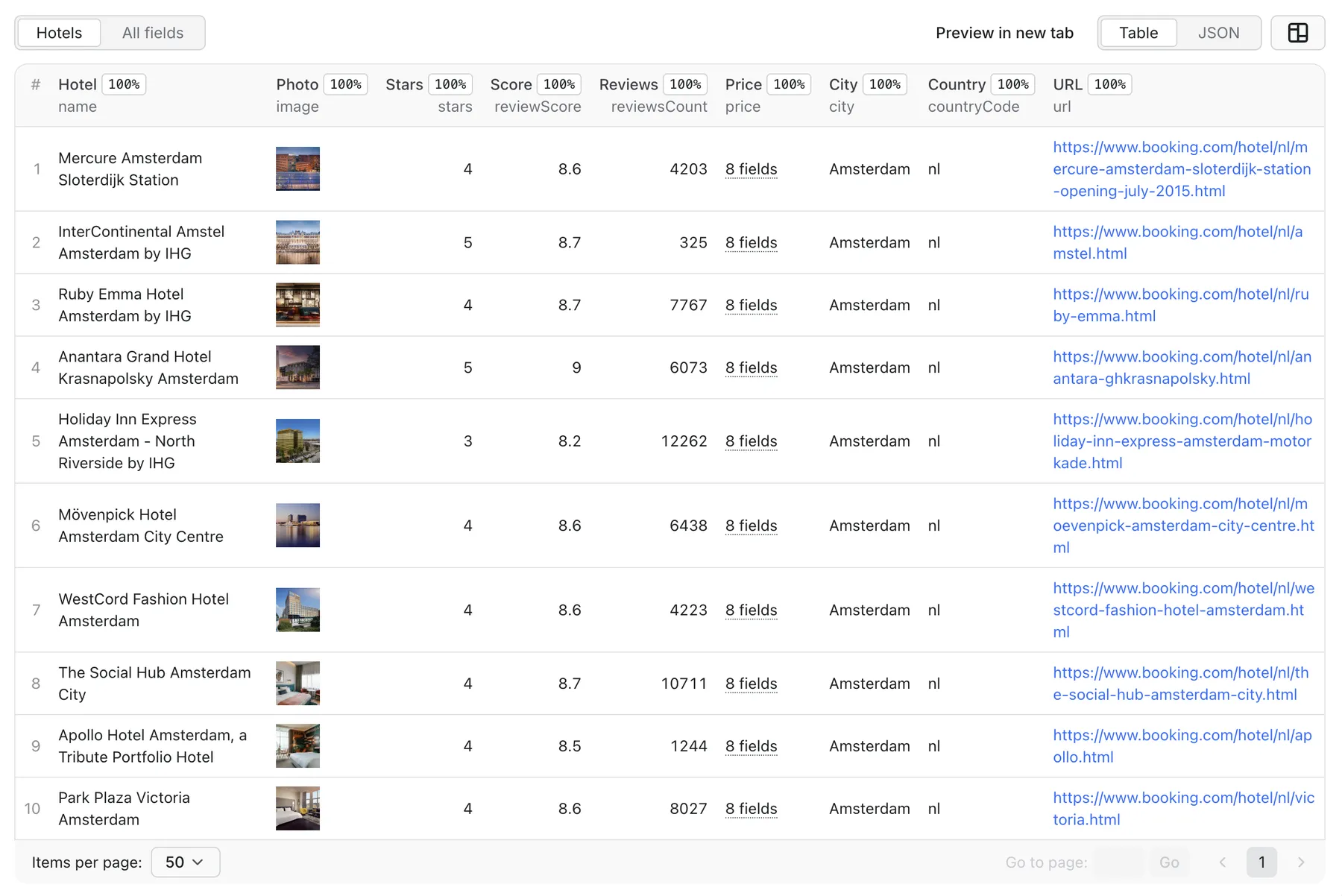Open Ruby Emma Hotel photo thumbnail
Screen dimensions: 1342x896
pos(297,305)
